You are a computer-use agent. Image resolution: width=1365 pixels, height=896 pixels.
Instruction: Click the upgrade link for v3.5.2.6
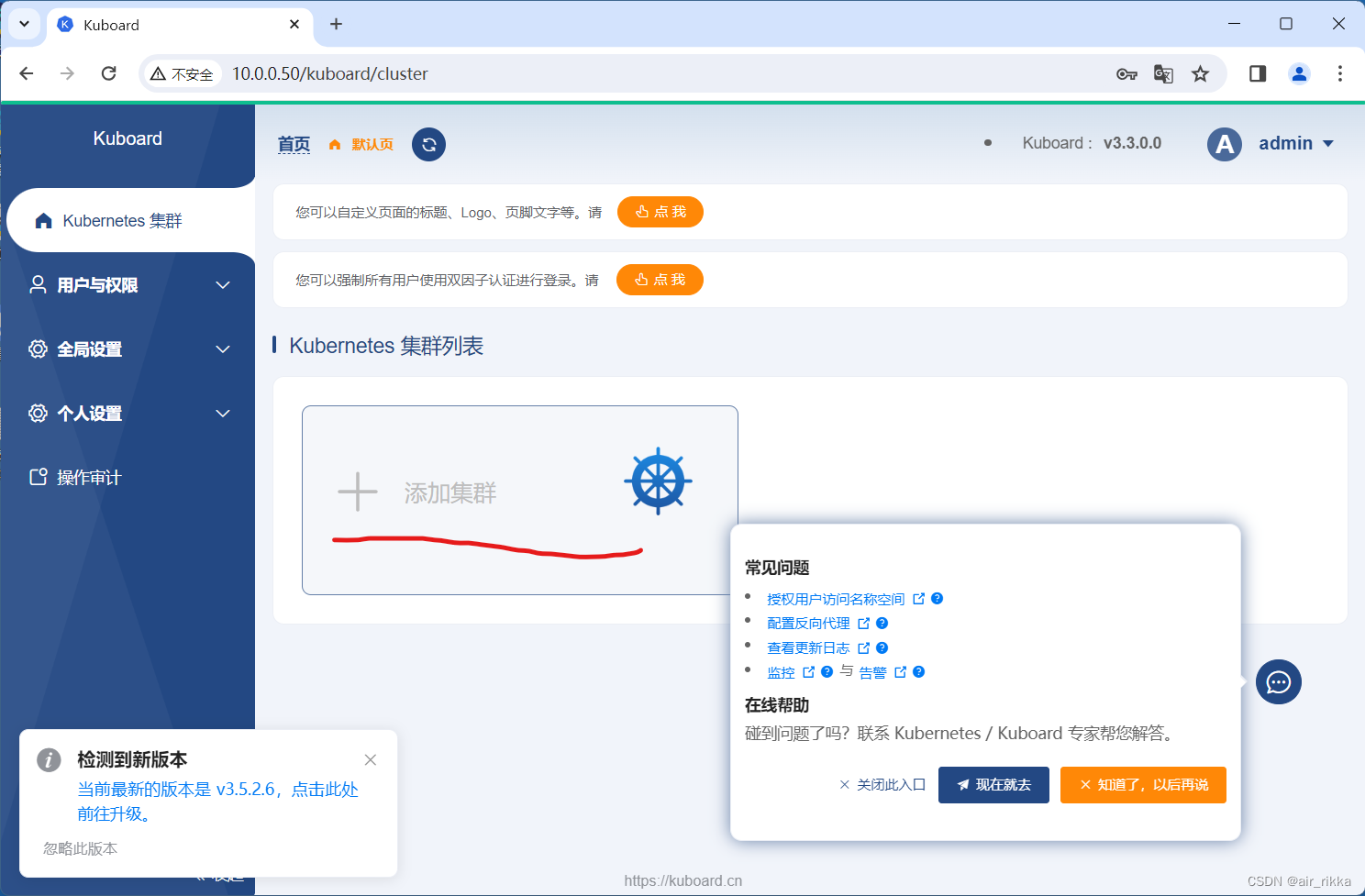click(217, 802)
